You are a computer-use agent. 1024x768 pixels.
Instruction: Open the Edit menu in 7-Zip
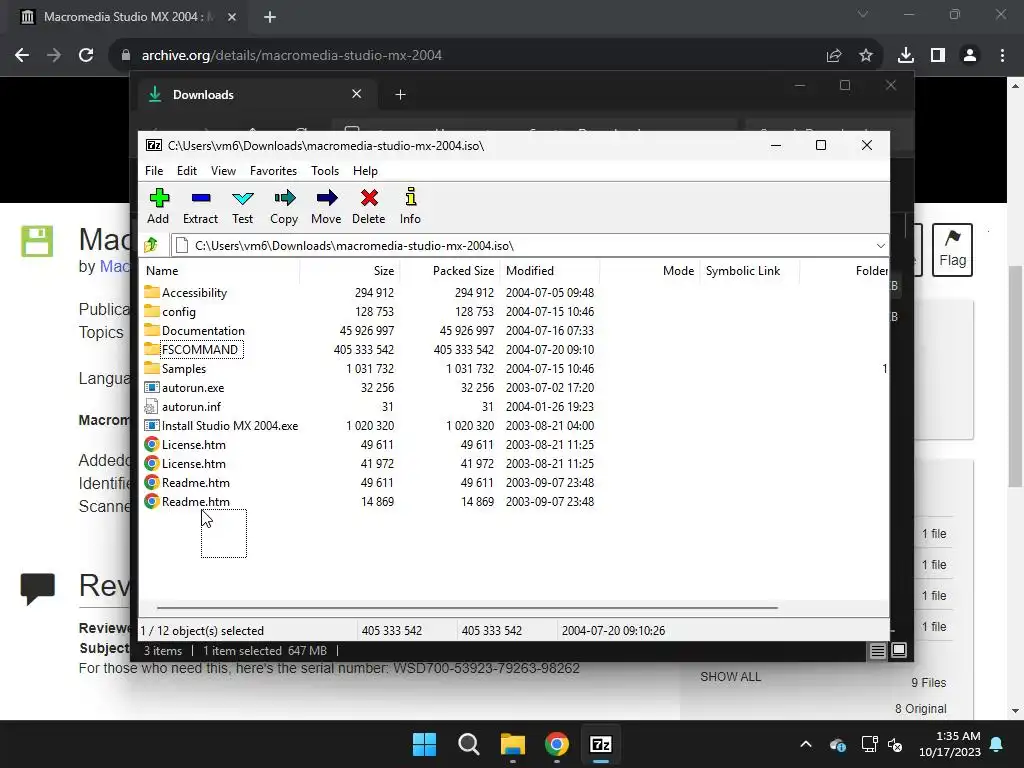[x=187, y=170]
